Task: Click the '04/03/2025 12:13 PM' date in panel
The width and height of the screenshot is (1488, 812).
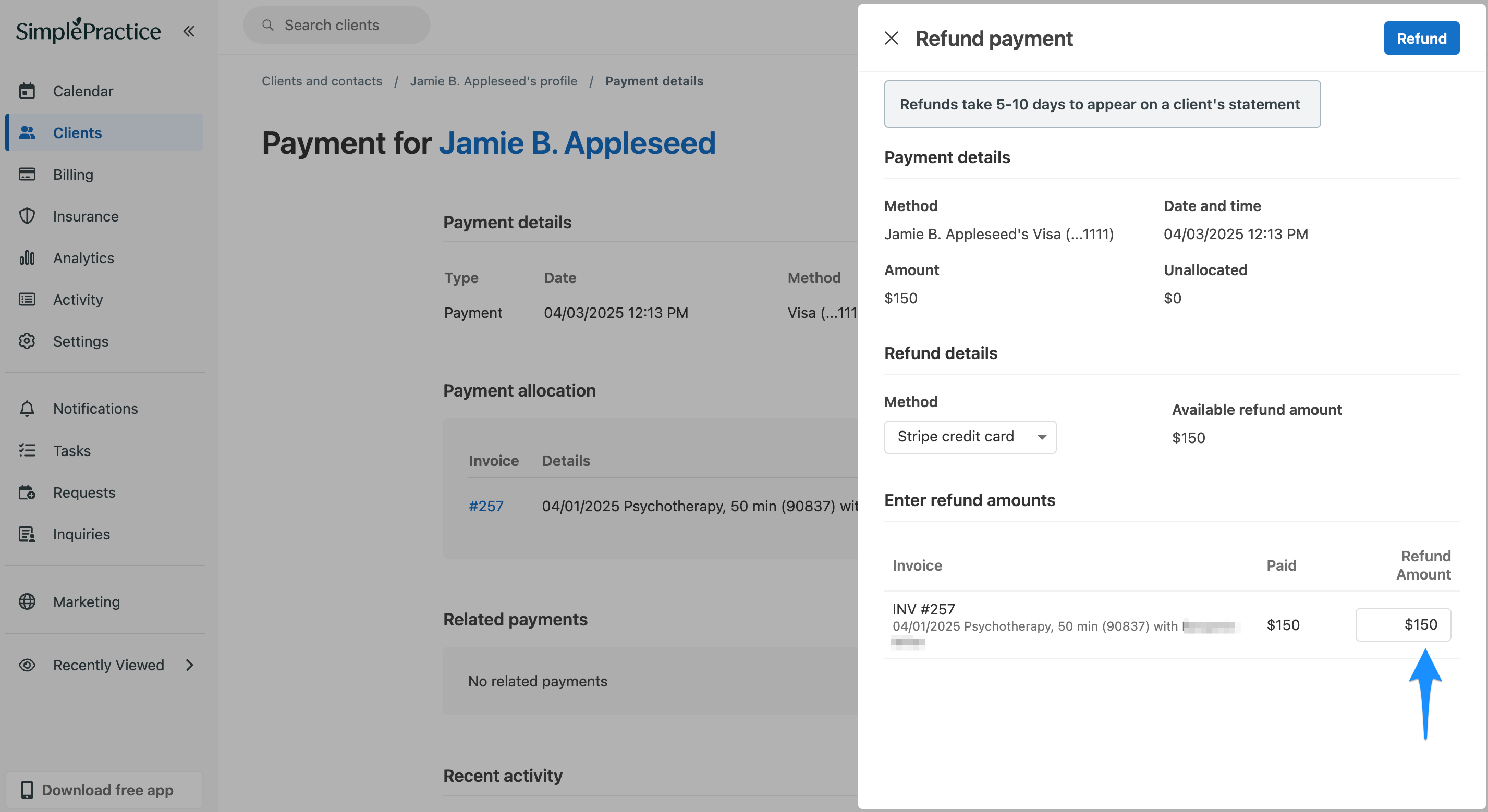Action: (1236, 234)
